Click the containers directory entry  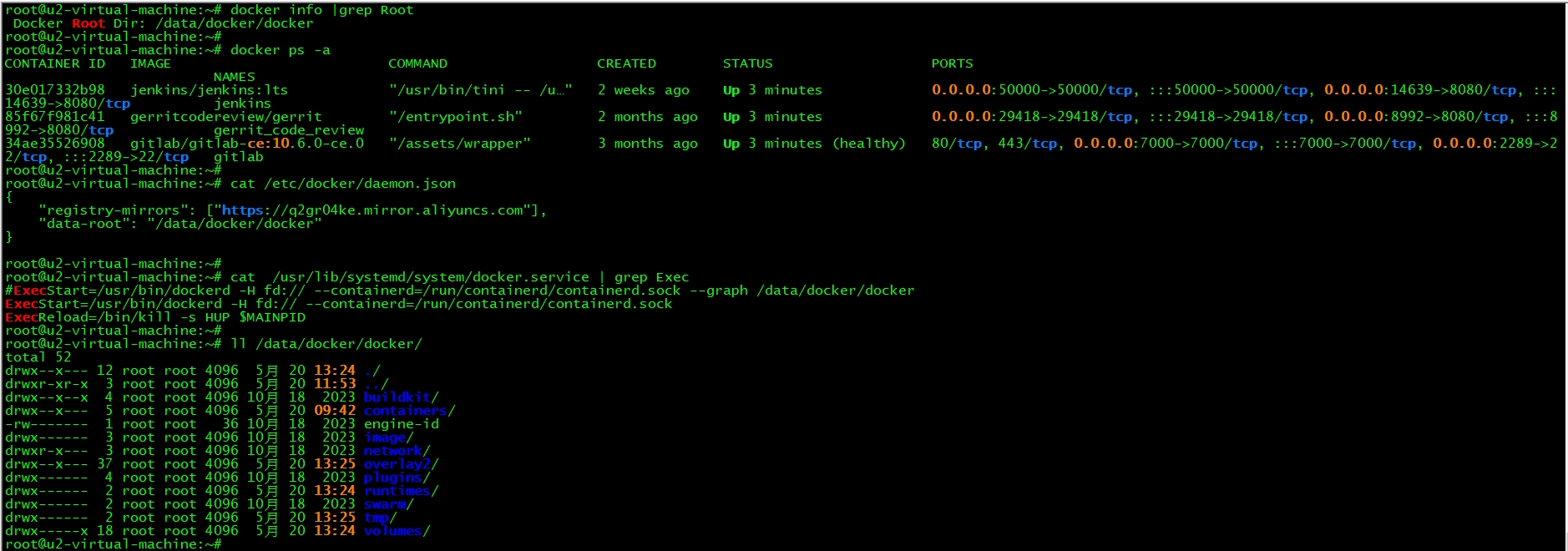point(407,411)
